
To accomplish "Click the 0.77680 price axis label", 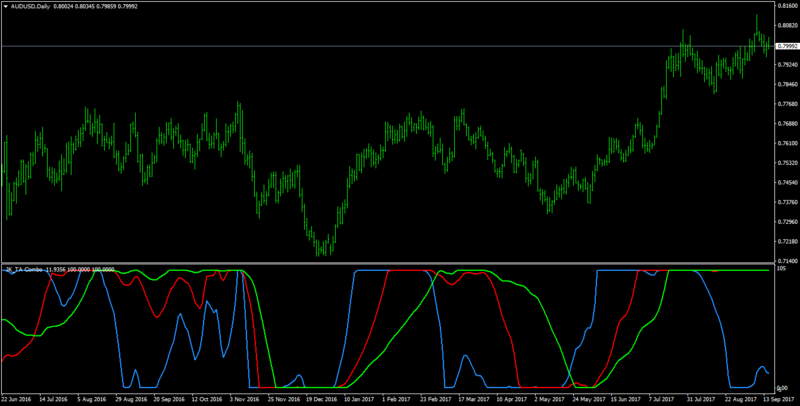I will pos(787,104).
